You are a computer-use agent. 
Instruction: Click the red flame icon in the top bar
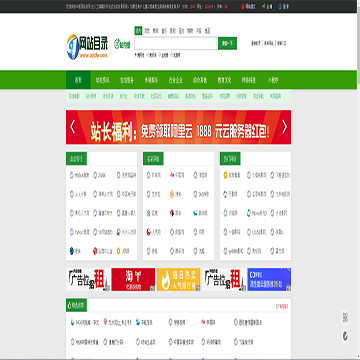(242, 6)
